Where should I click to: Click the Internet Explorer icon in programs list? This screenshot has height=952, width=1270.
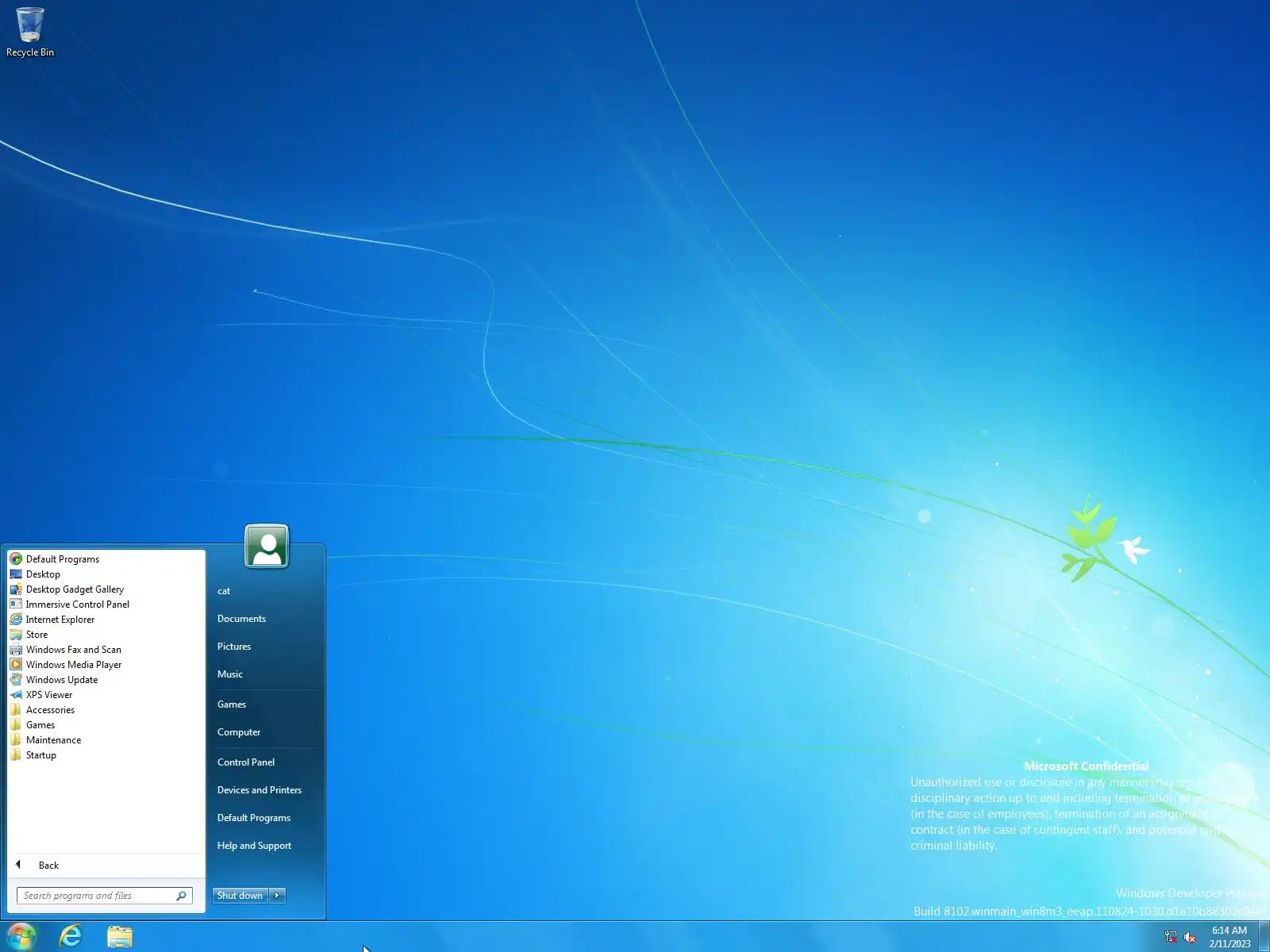[16, 620]
